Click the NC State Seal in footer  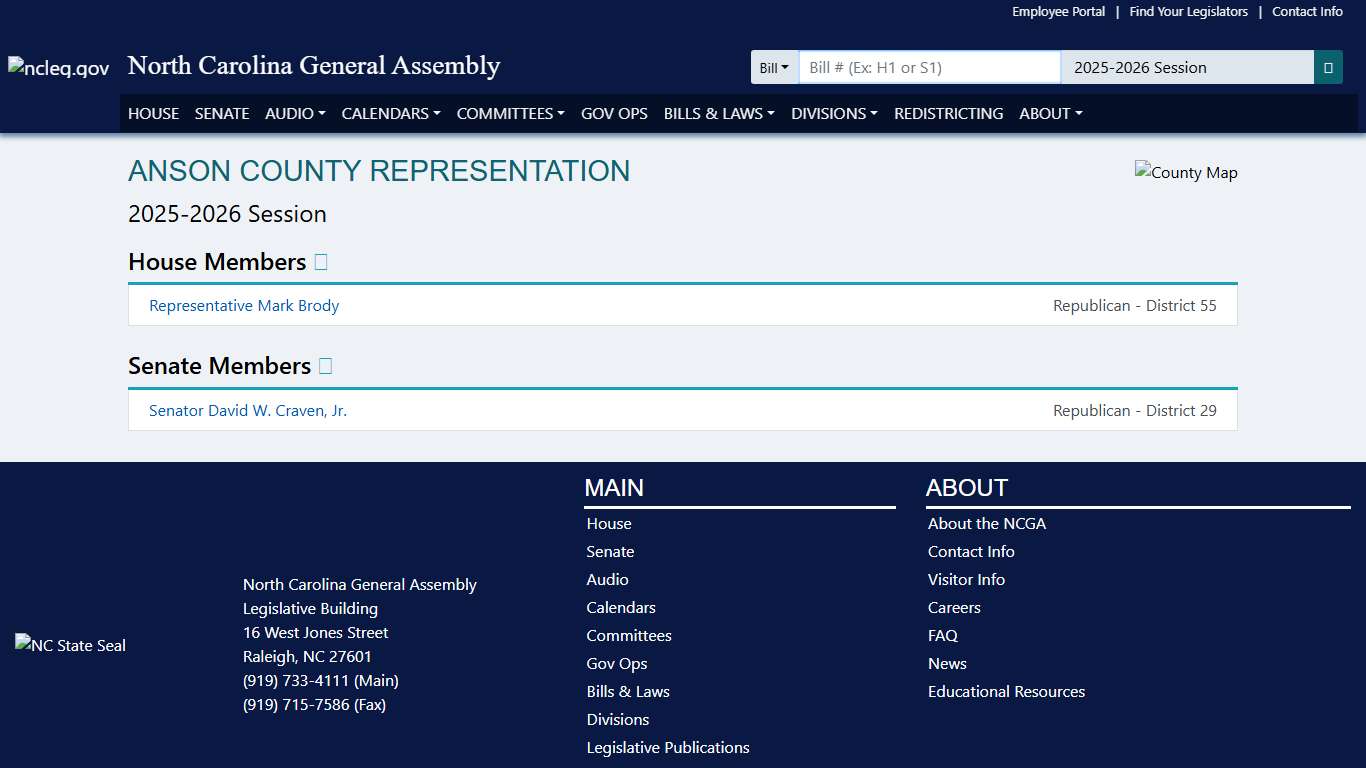(x=69, y=645)
